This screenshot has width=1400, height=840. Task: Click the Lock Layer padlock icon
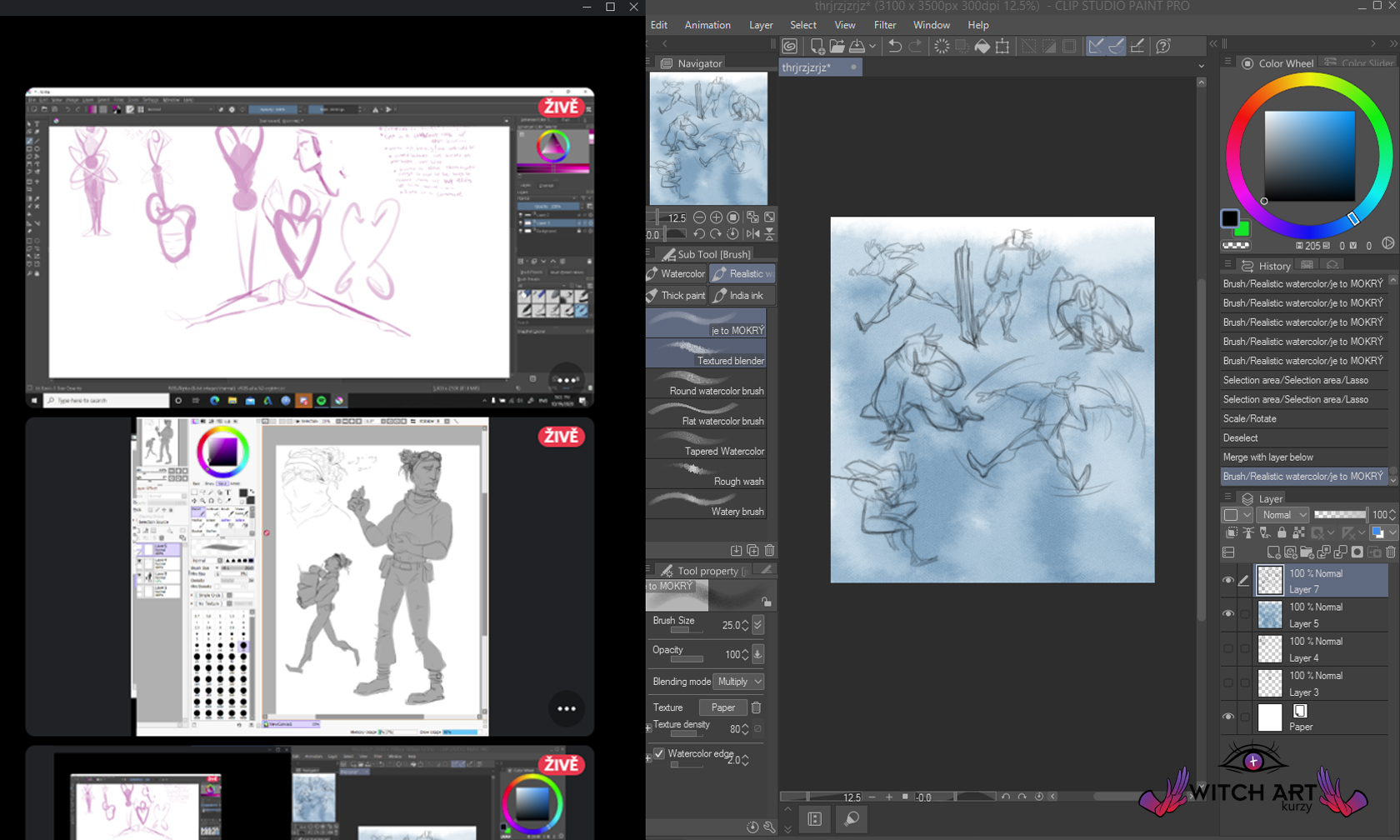point(1282,532)
